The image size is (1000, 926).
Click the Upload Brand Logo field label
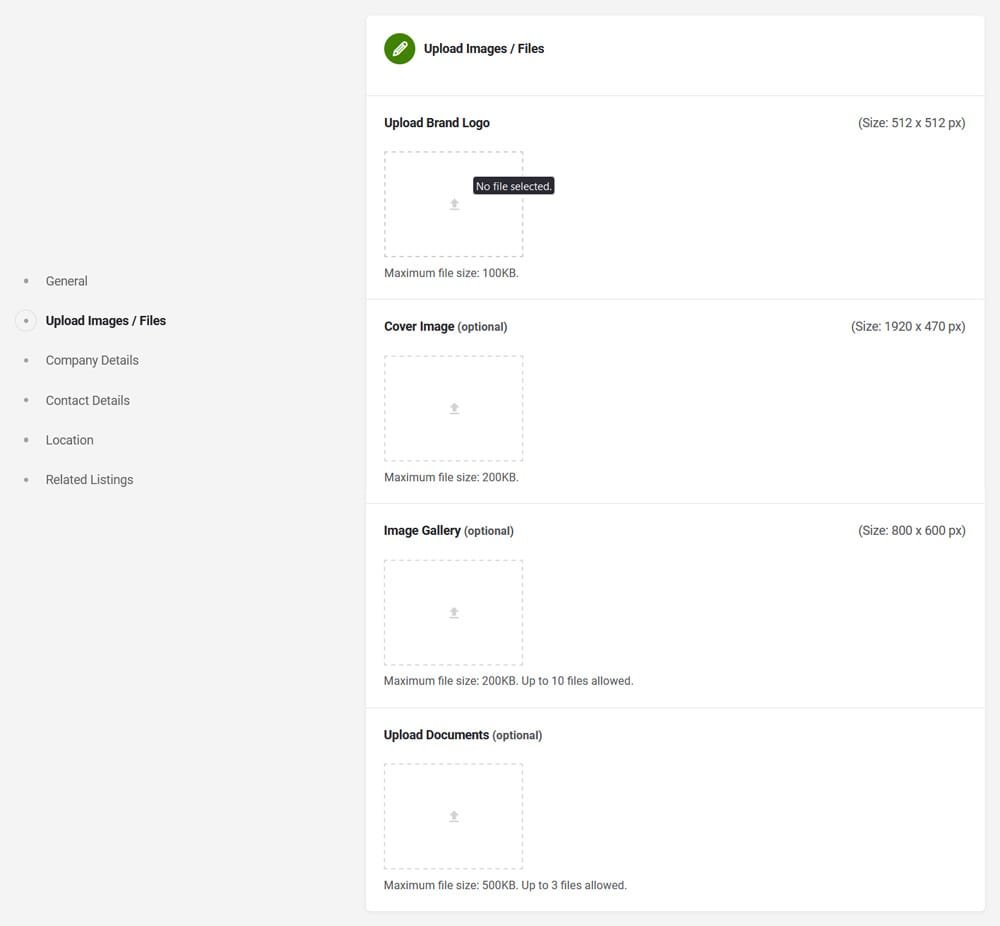coord(437,123)
